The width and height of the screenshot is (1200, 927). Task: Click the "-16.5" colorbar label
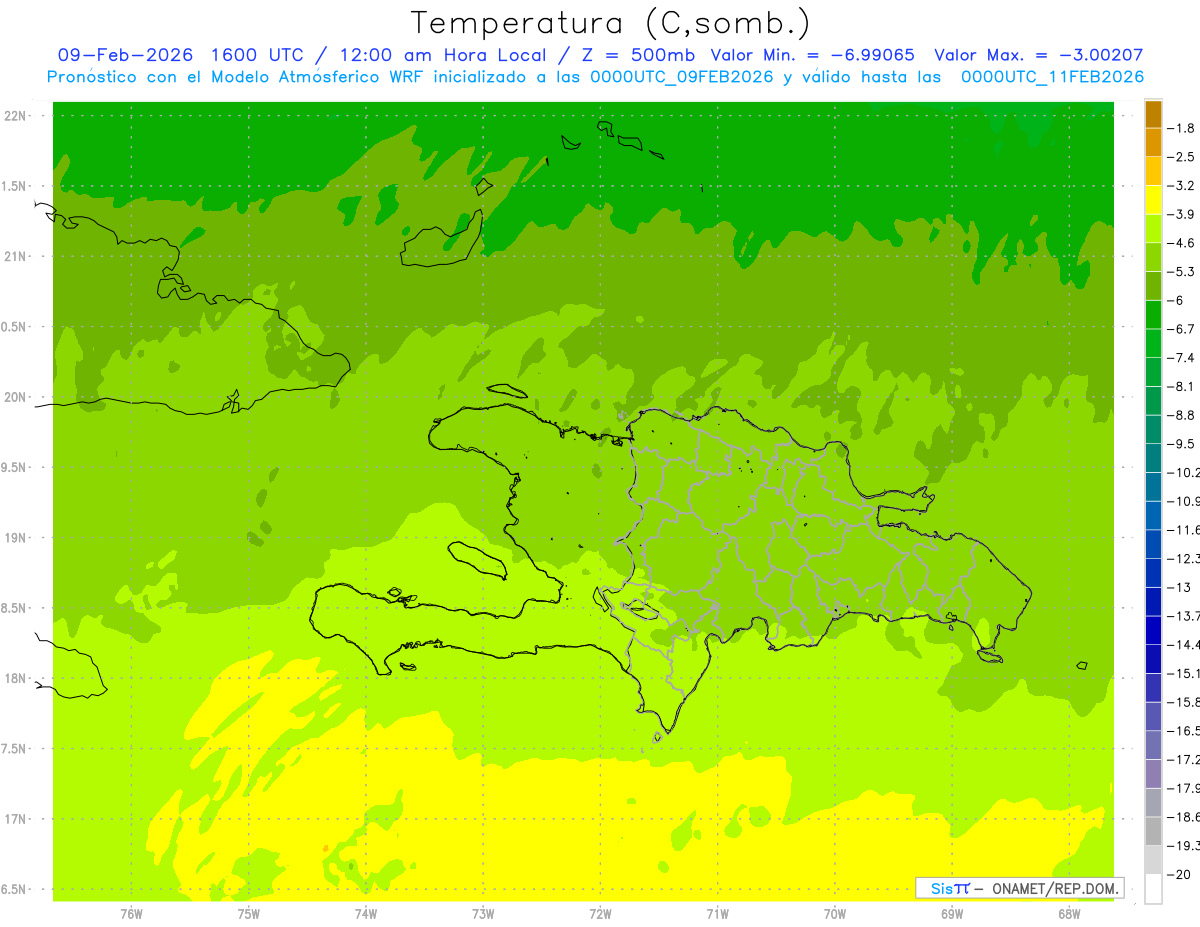point(1185,731)
